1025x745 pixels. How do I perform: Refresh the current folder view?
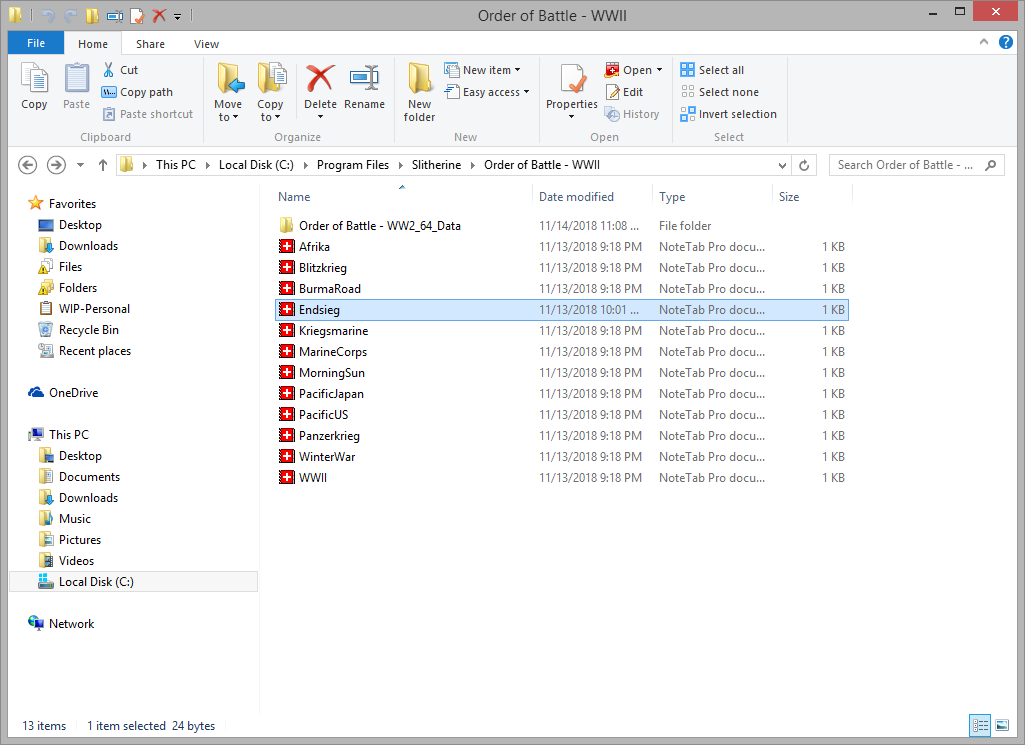pos(806,165)
